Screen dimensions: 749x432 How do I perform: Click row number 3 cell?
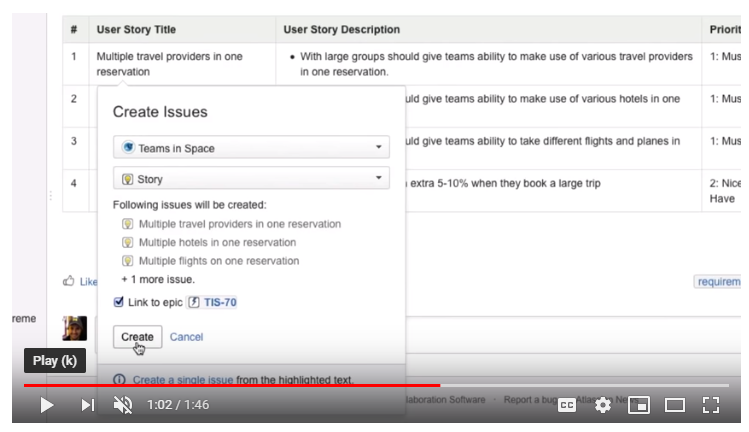coord(74,141)
